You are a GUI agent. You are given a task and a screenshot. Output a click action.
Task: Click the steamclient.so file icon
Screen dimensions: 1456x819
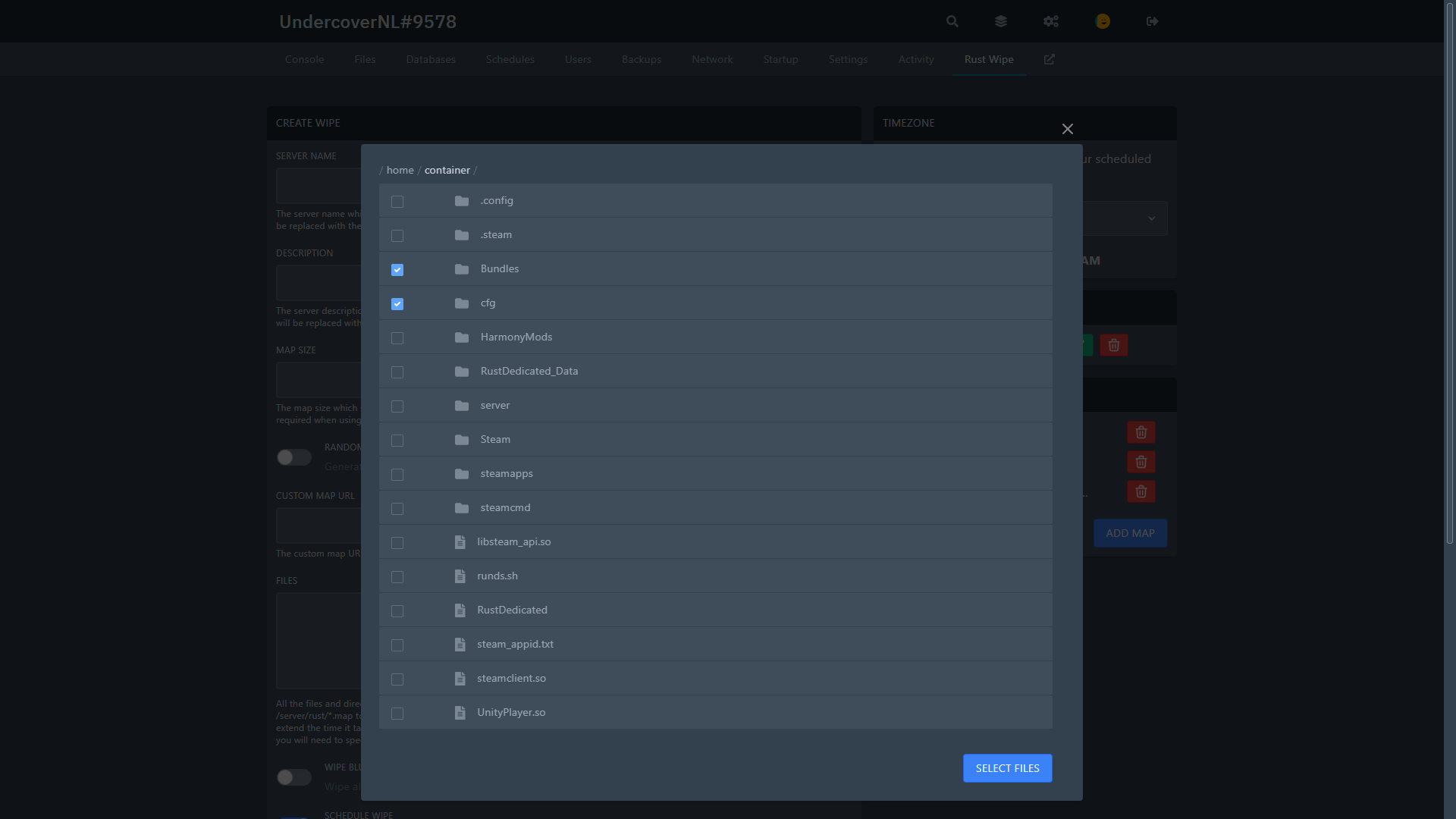[460, 679]
